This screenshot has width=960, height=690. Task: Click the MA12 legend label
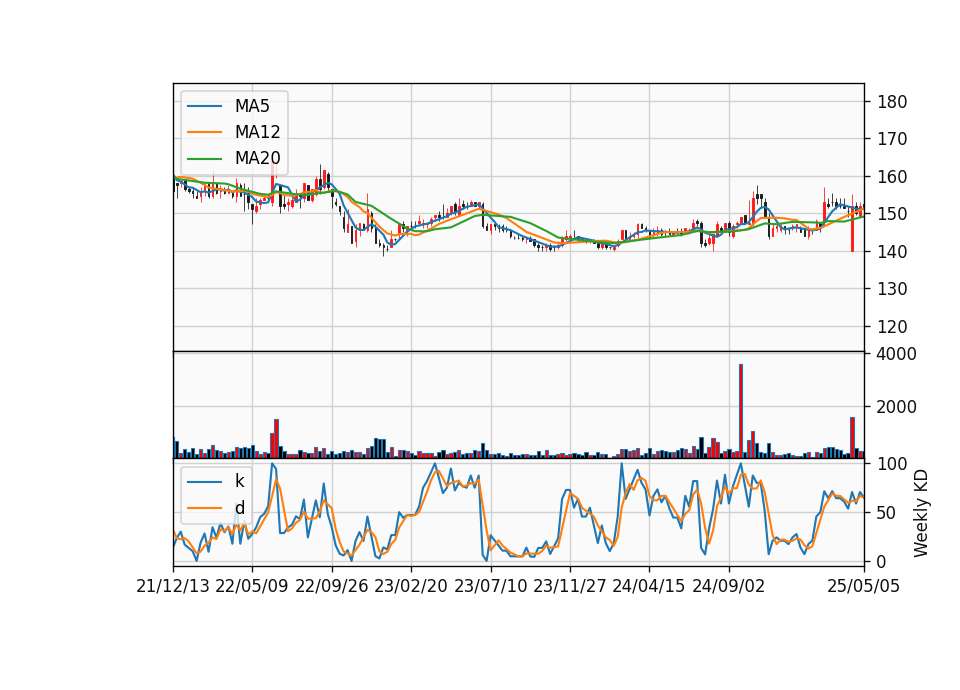point(257,132)
